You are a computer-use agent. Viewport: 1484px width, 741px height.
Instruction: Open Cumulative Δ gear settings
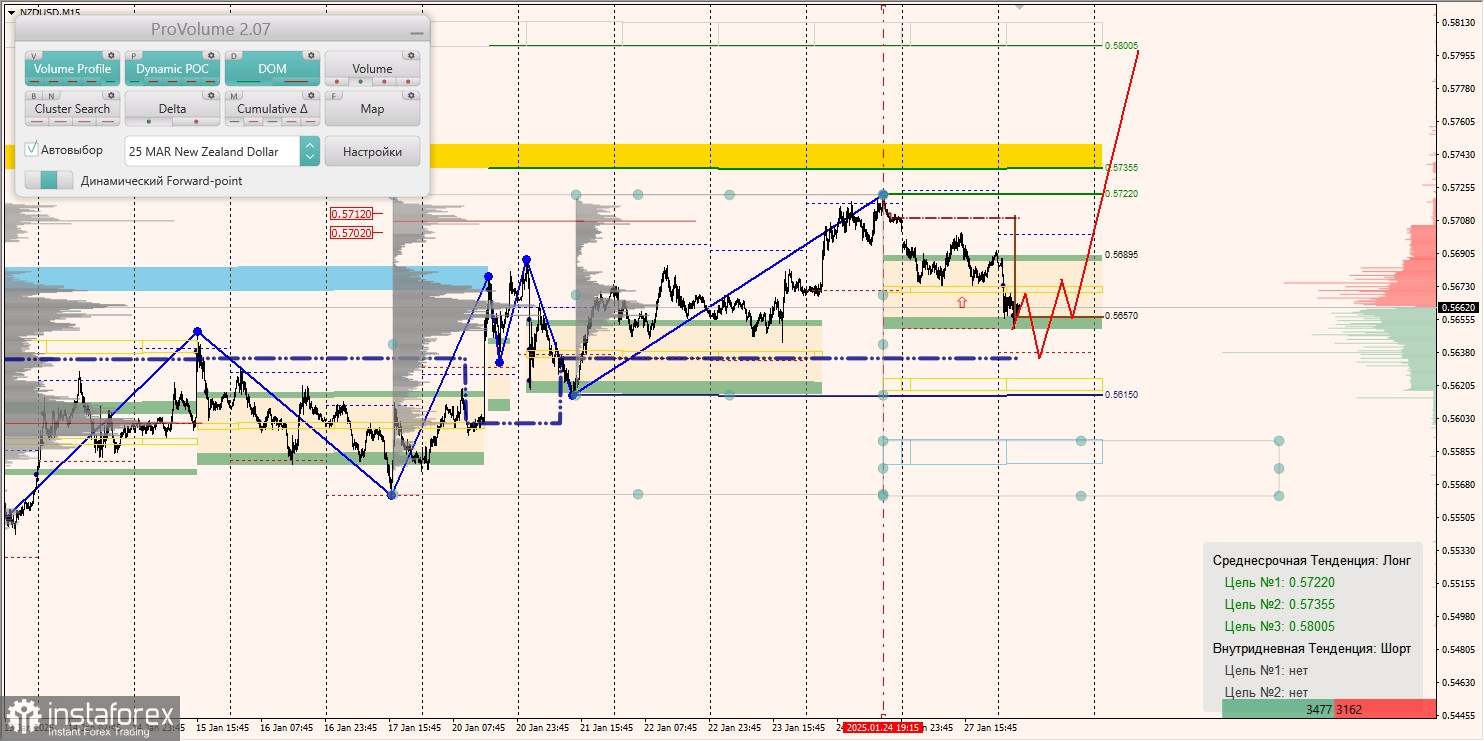(x=311, y=95)
